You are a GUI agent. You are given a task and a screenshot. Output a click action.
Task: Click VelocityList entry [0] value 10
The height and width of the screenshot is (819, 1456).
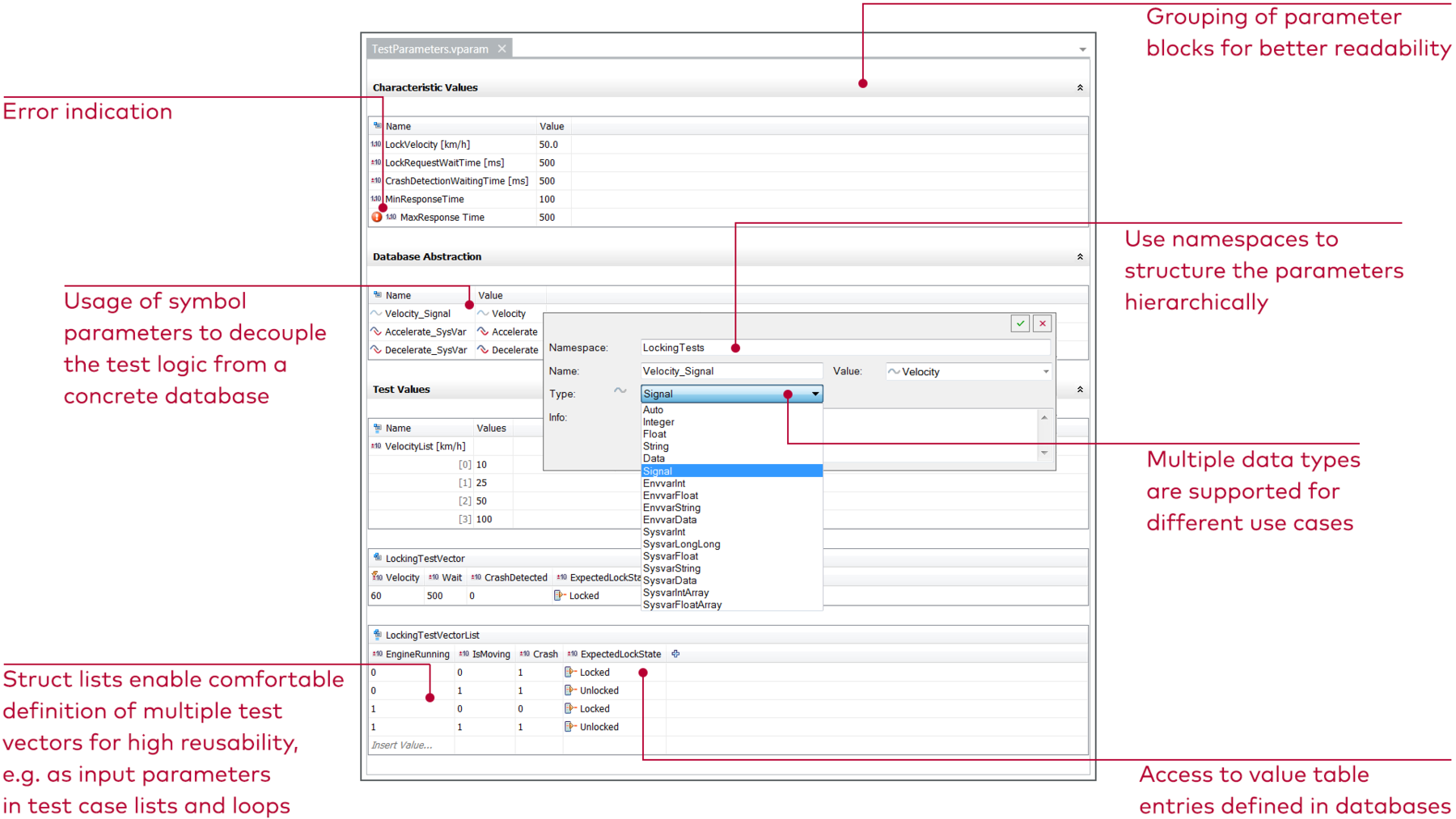(x=481, y=465)
